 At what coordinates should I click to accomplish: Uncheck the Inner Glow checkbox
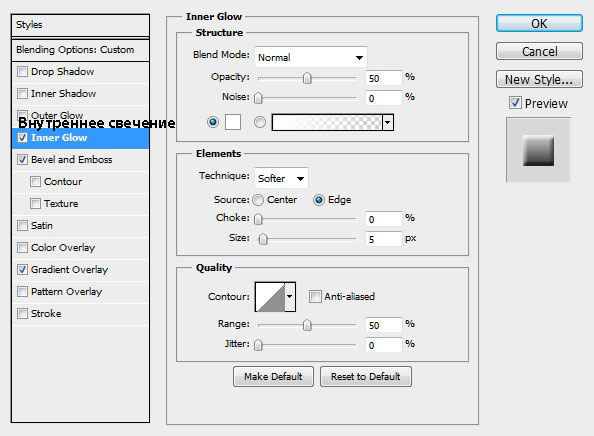click(x=22, y=138)
